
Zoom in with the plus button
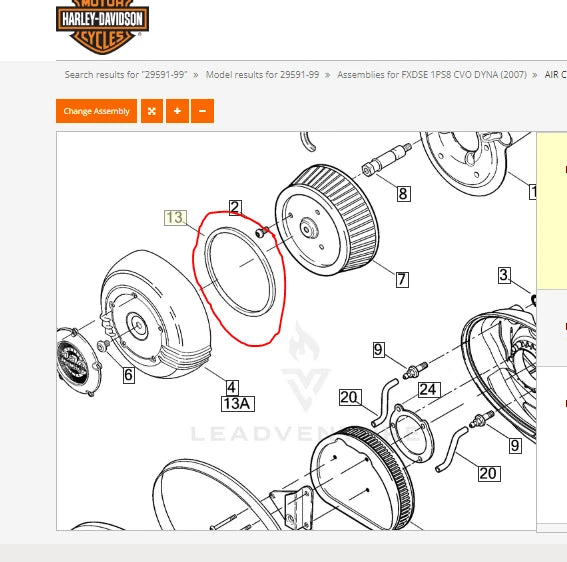tap(177, 111)
